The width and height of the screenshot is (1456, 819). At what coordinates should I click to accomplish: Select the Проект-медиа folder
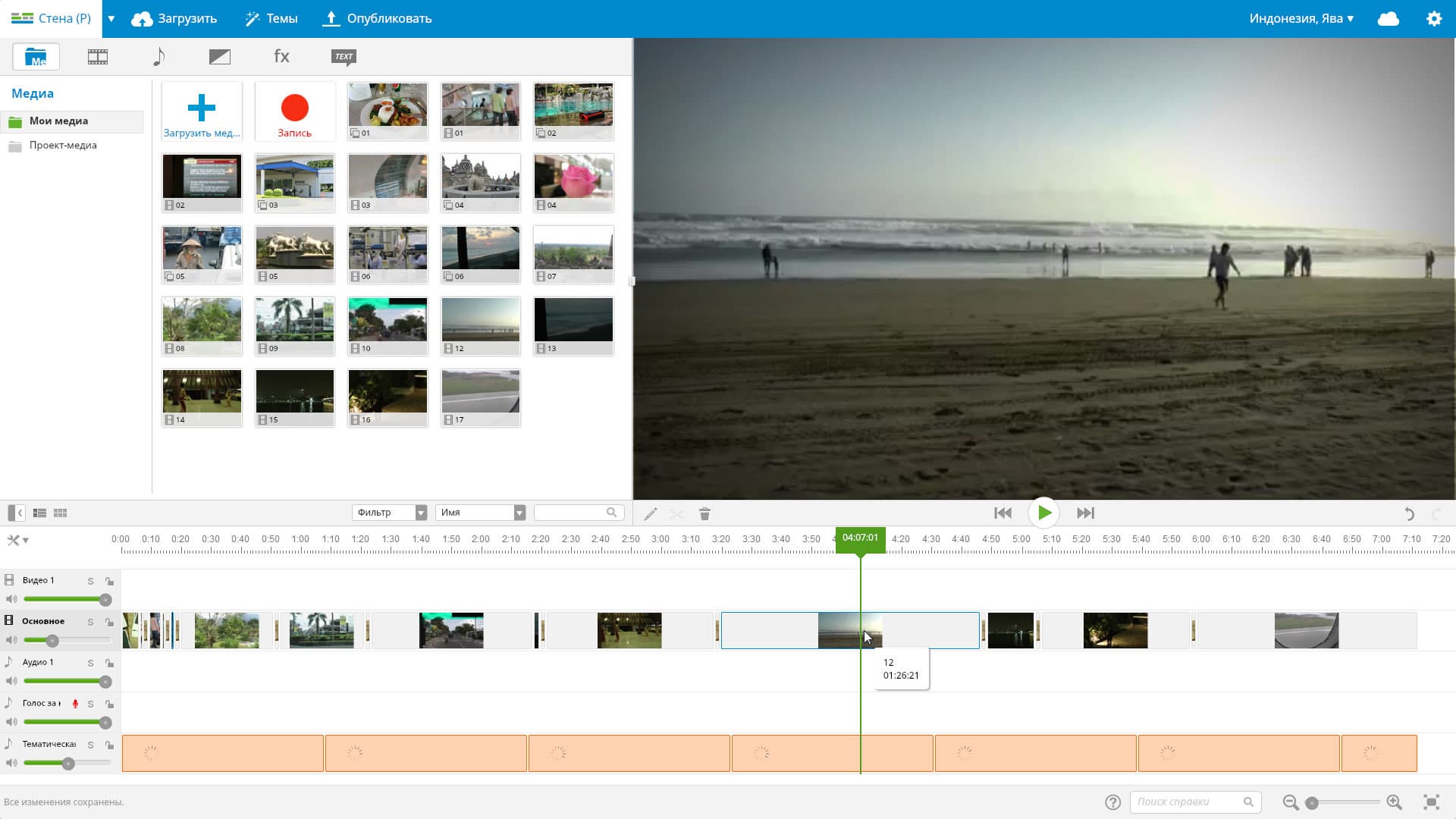coord(63,146)
